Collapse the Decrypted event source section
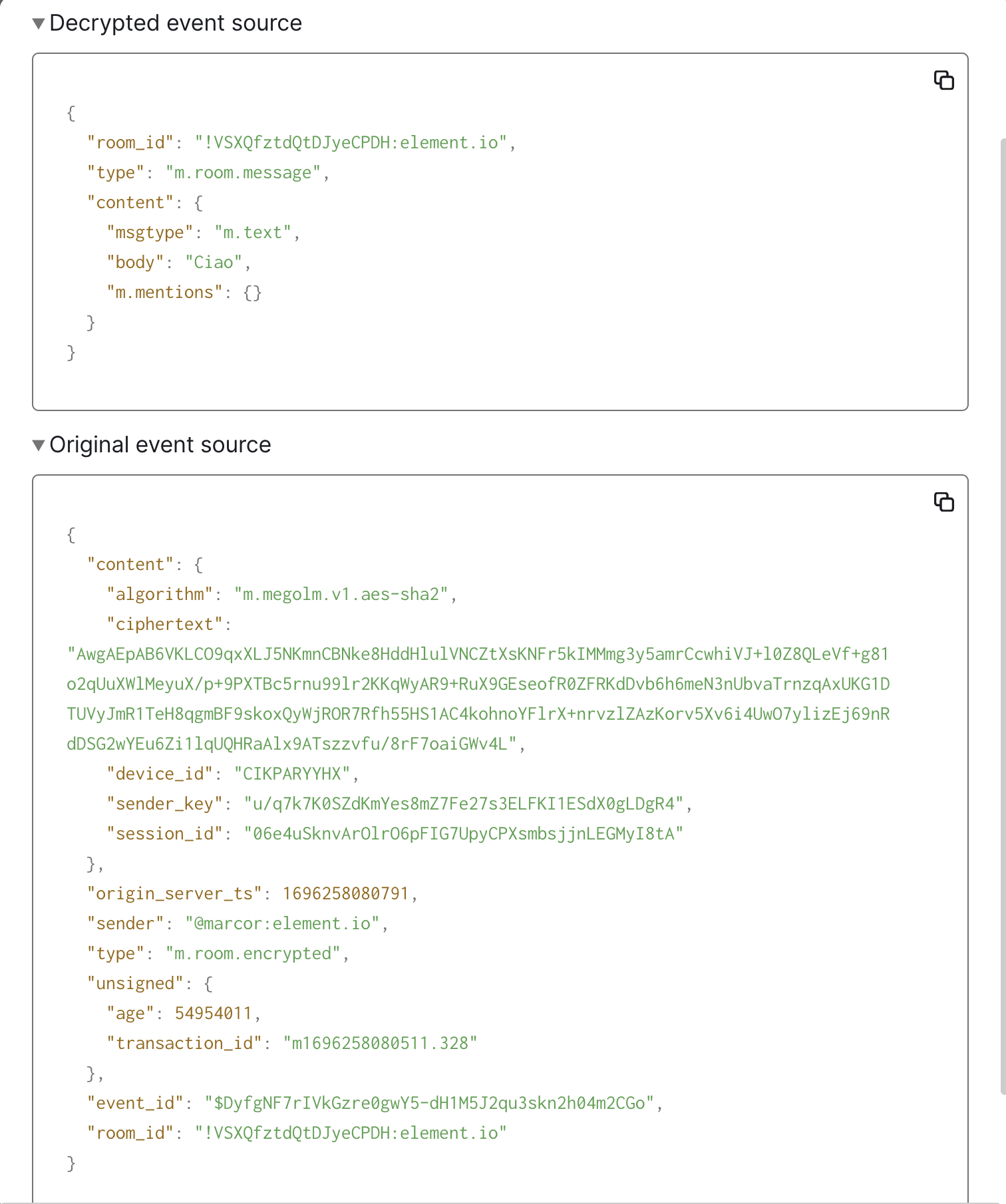 (39, 24)
